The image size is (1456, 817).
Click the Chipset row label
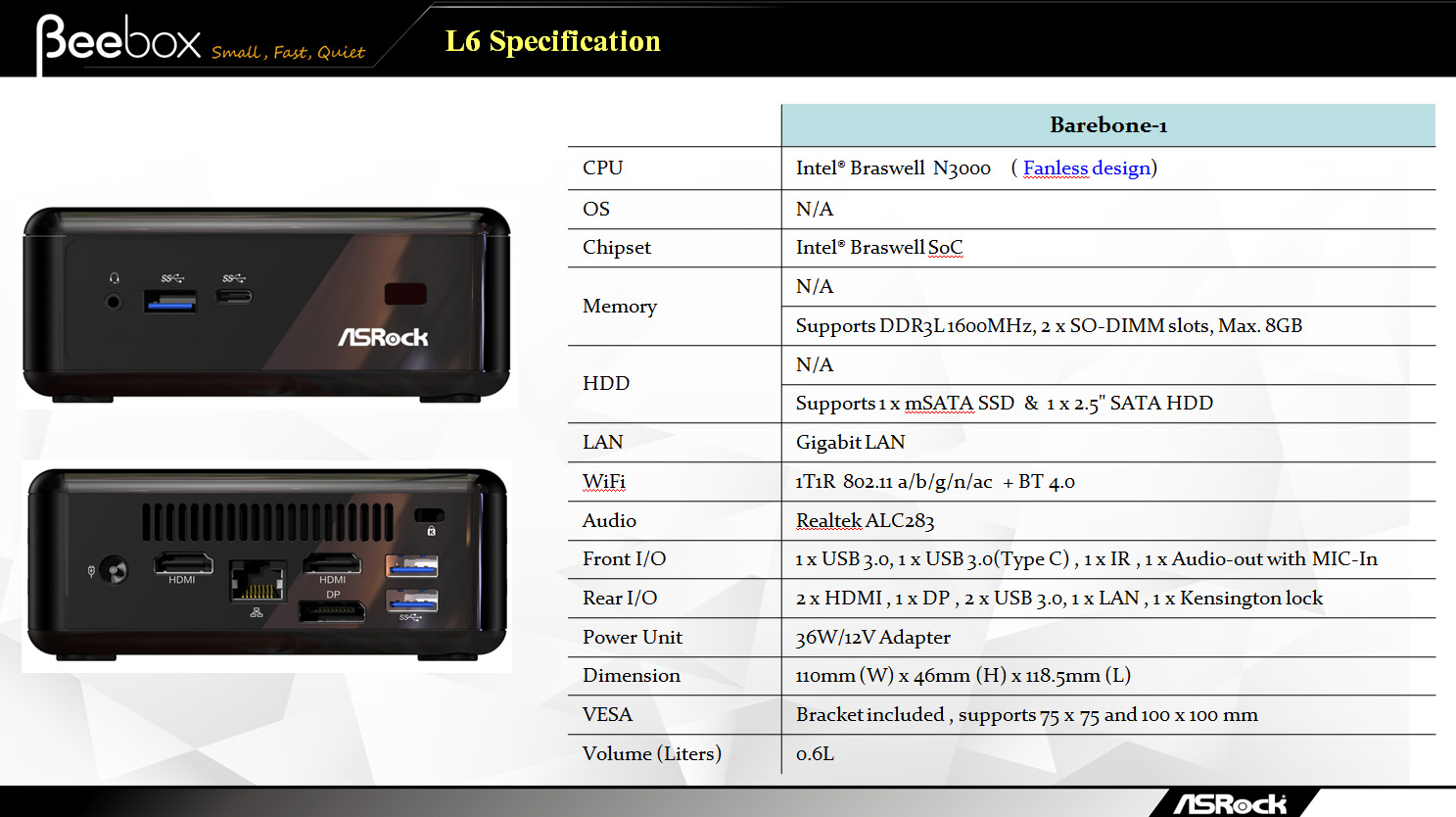coord(617,247)
